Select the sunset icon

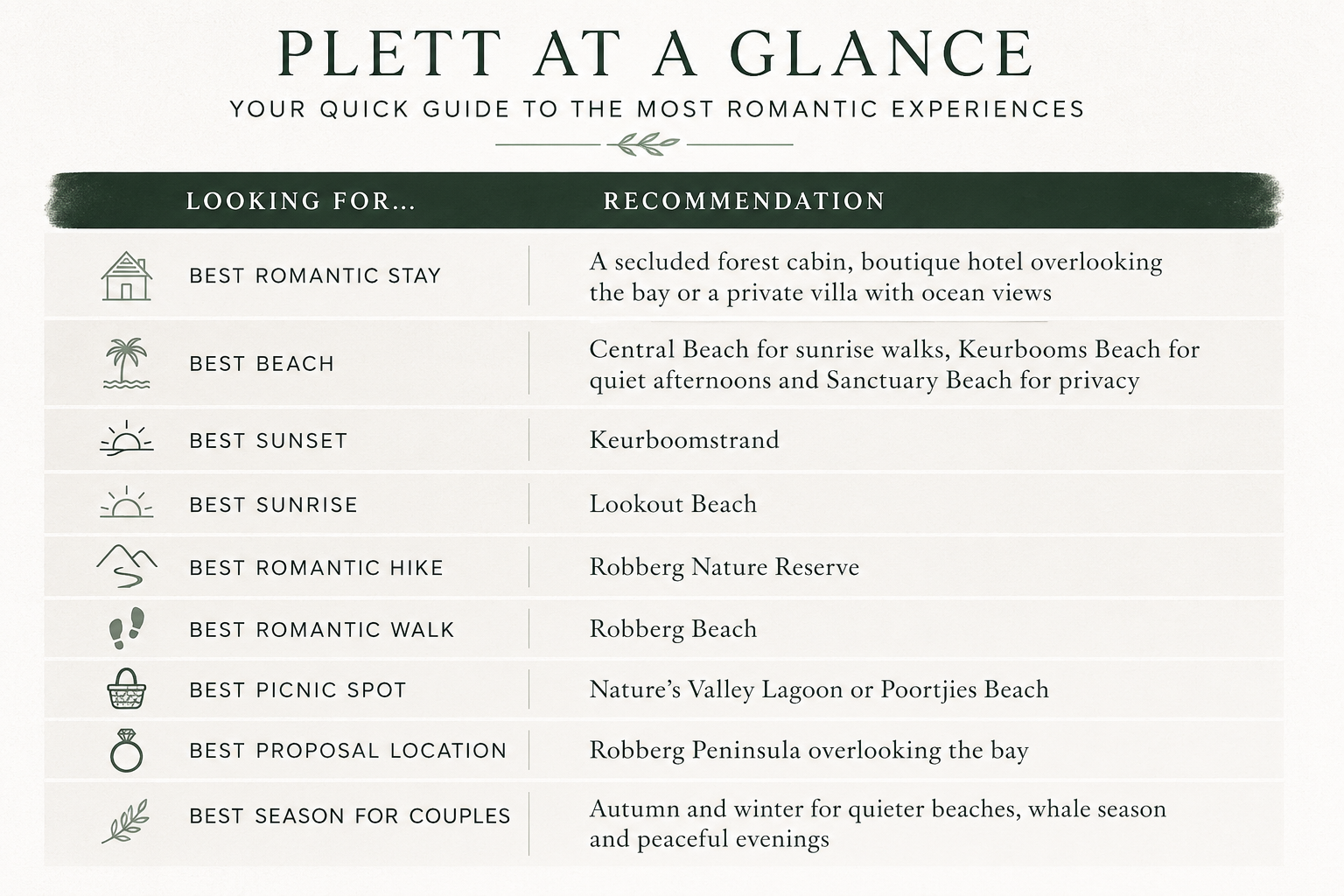coord(127,438)
